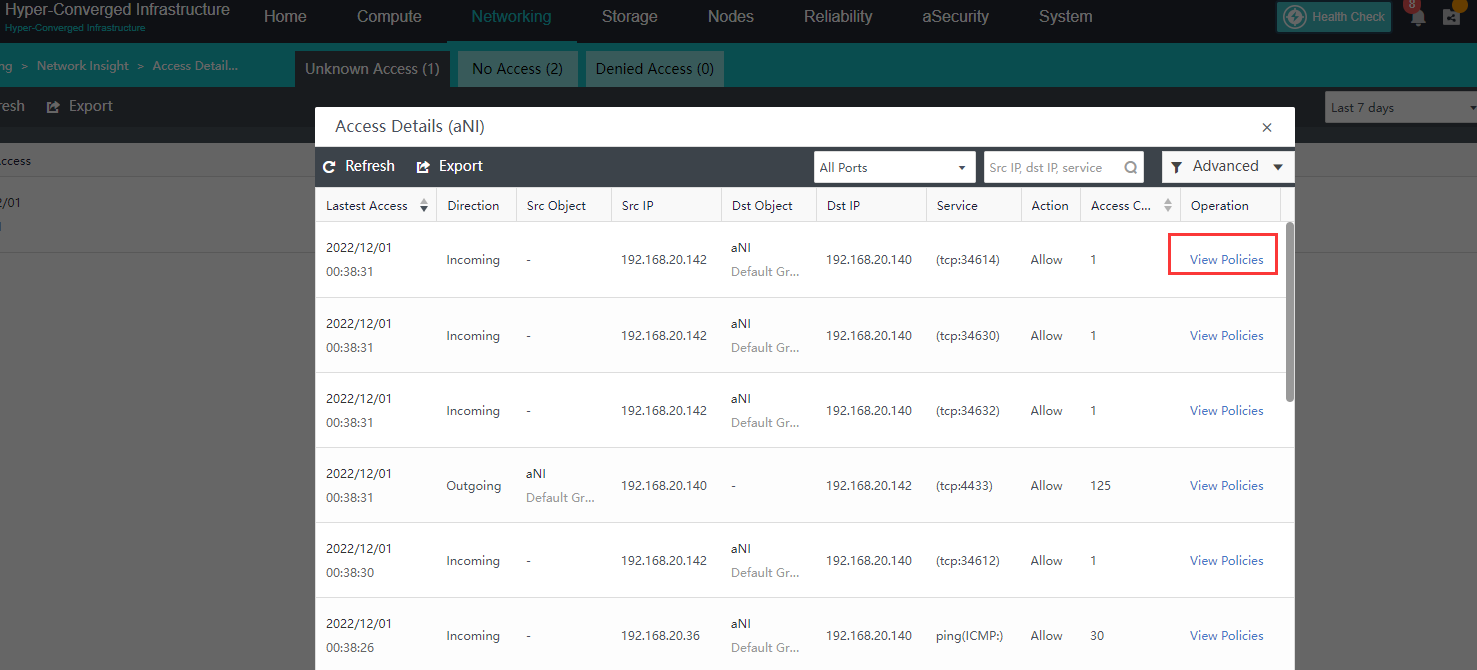Click Outgoing direction cell
The image size is (1477, 670).
474,486
